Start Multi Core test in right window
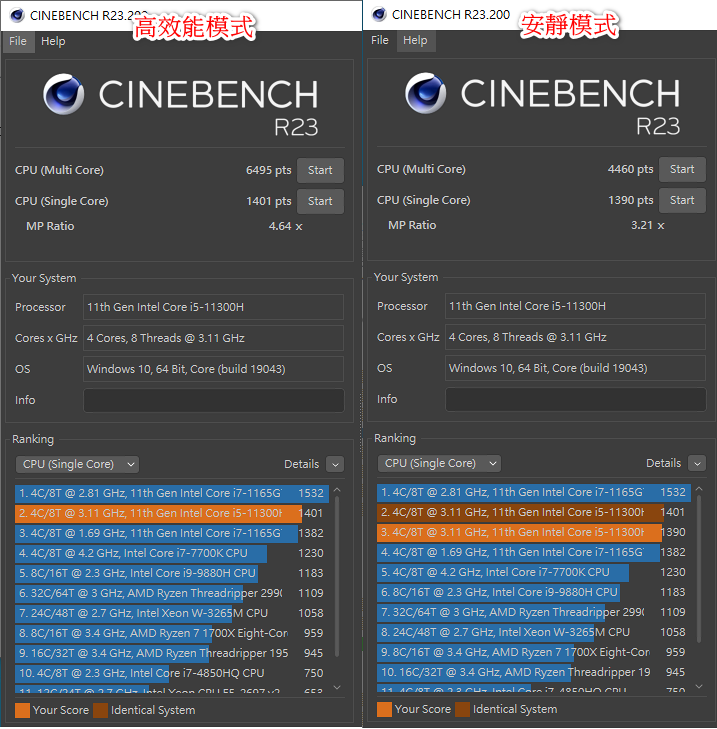This screenshot has height=729, width=717. 682,169
